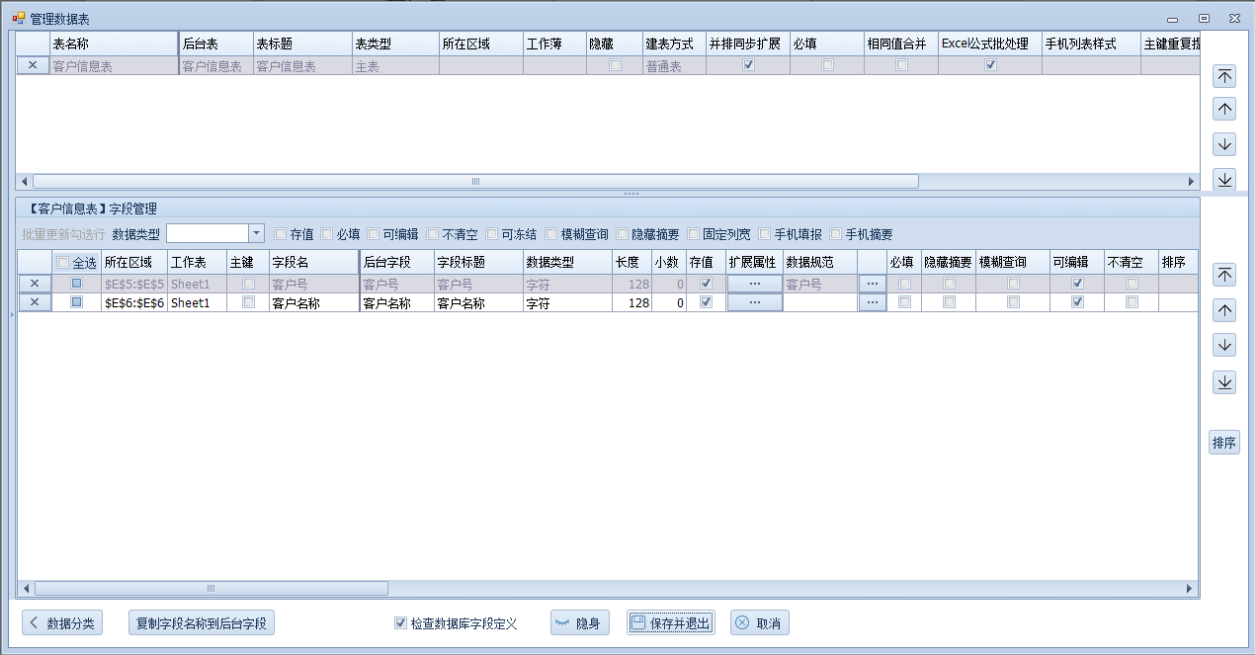The image size is (1255, 655).
Task: Click the 排序 button beside the field list
Action: coord(1224,442)
